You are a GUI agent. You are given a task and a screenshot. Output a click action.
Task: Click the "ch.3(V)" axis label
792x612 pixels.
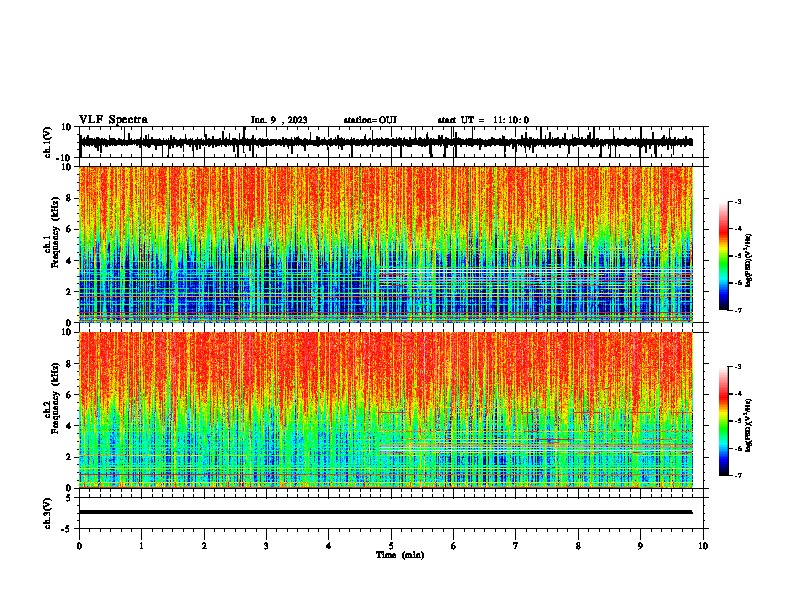click(48, 514)
